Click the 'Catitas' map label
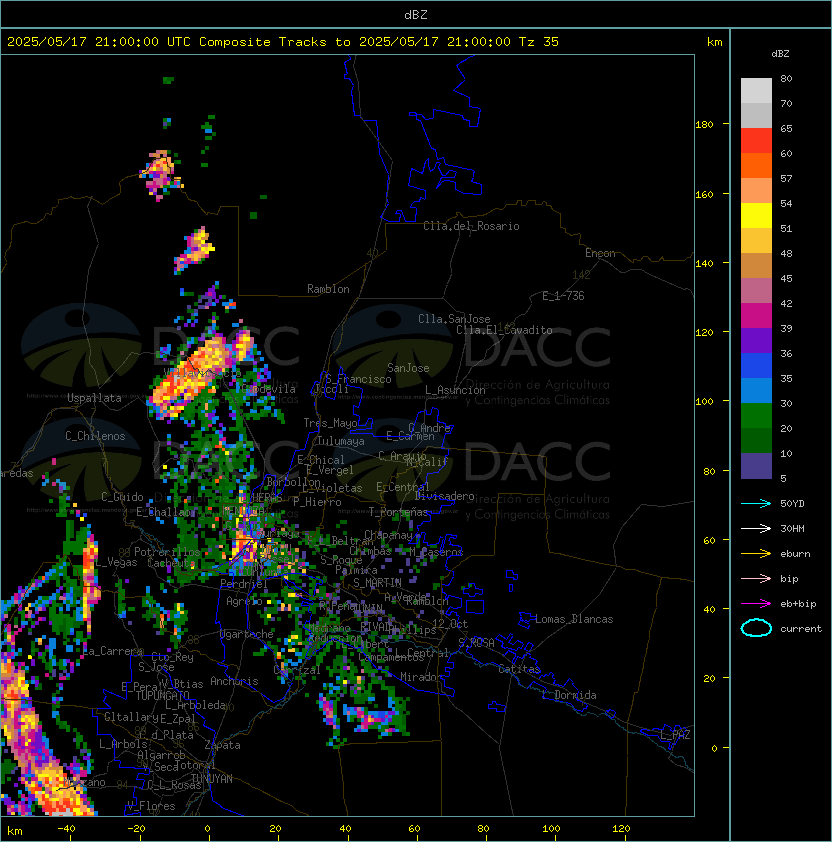The image size is (832, 842). point(519,669)
